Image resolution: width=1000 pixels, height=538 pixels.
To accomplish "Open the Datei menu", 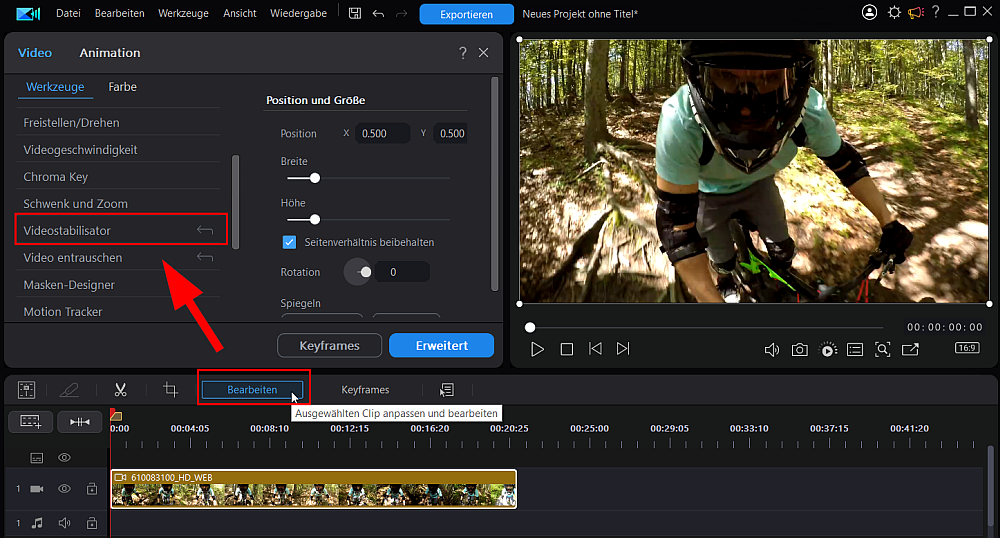I will tap(68, 13).
